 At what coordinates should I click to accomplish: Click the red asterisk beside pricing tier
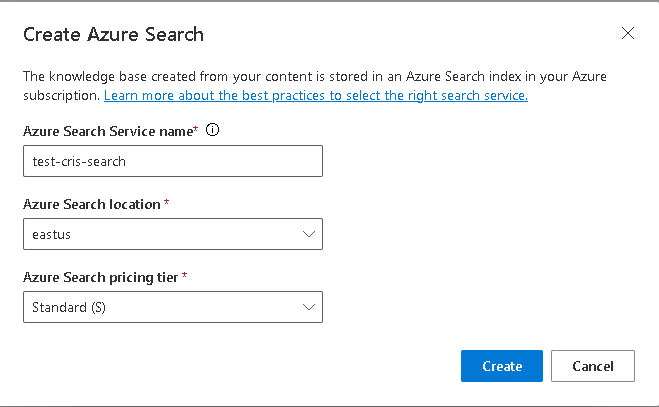[185, 277]
